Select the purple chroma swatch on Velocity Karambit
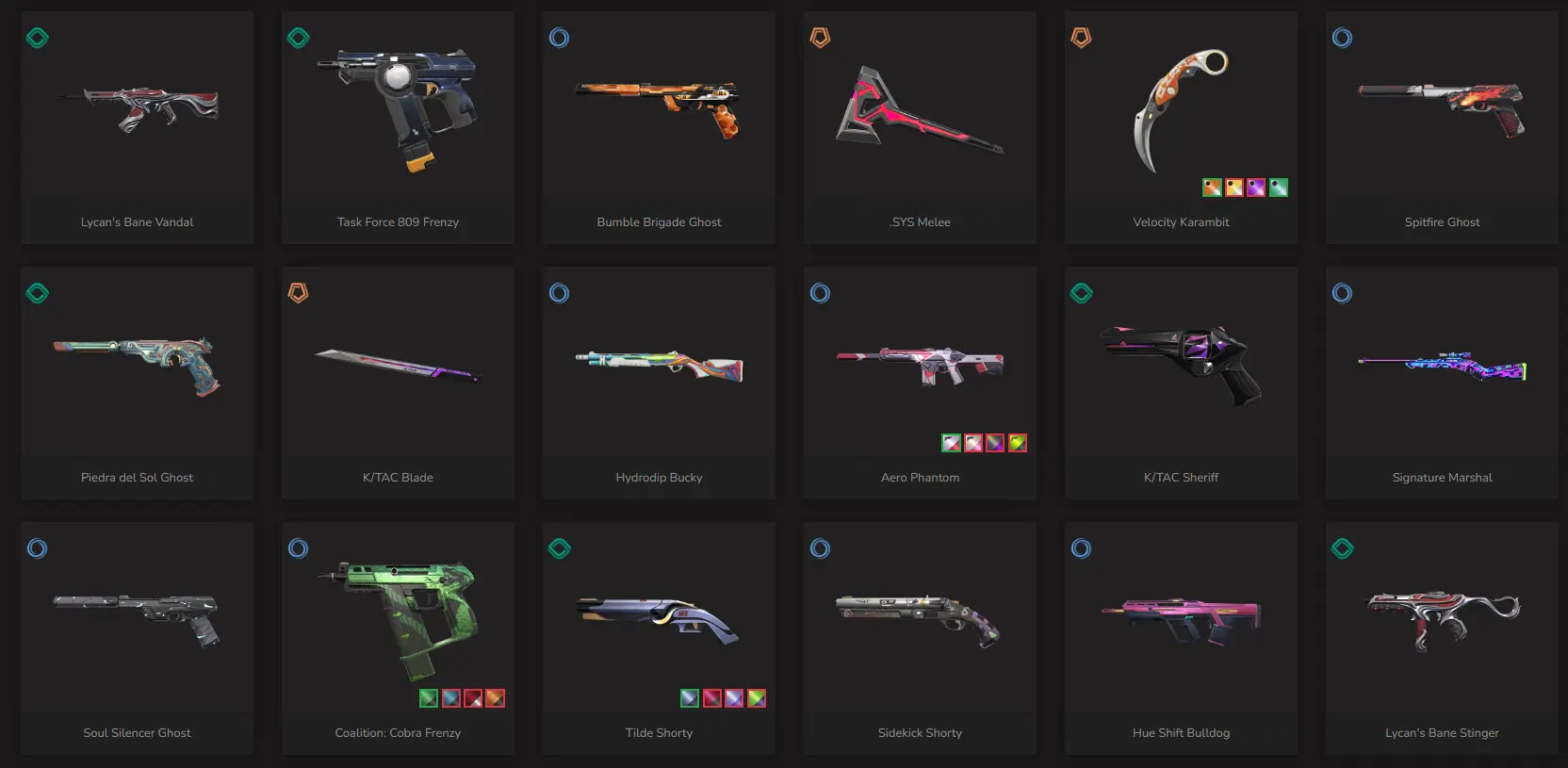Viewport: 1568px width, 768px height. click(1256, 188)
